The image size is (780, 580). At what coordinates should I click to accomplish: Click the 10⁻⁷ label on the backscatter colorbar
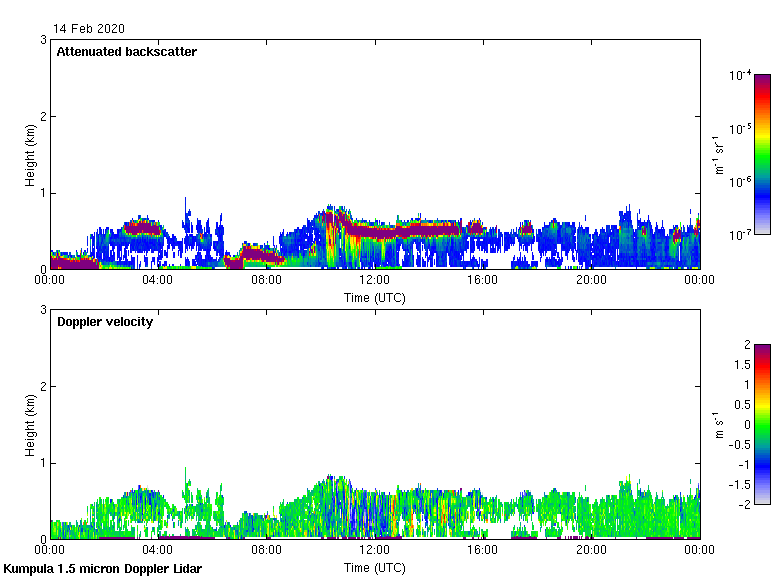[740, 234]
